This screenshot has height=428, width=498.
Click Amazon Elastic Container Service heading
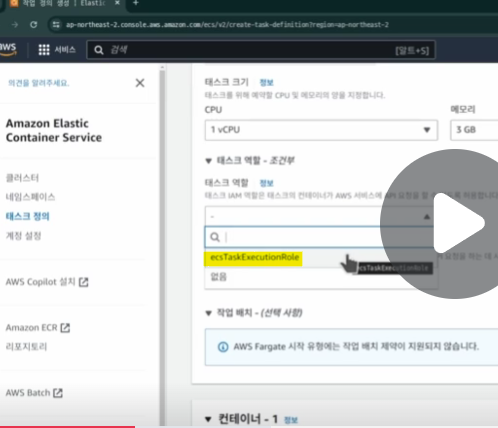[x=54, y=130]
